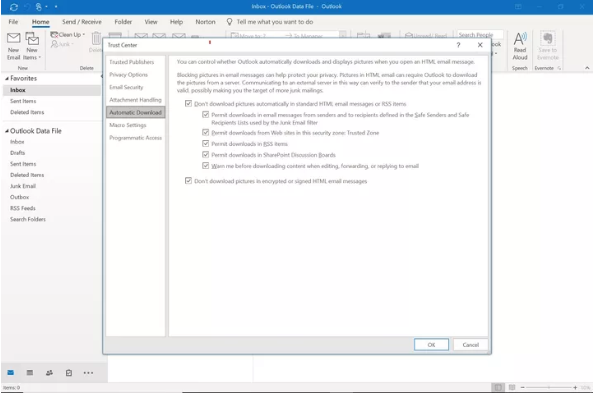
Task: Open Search Folders in folder pane
Action: [x=28, y=219]
